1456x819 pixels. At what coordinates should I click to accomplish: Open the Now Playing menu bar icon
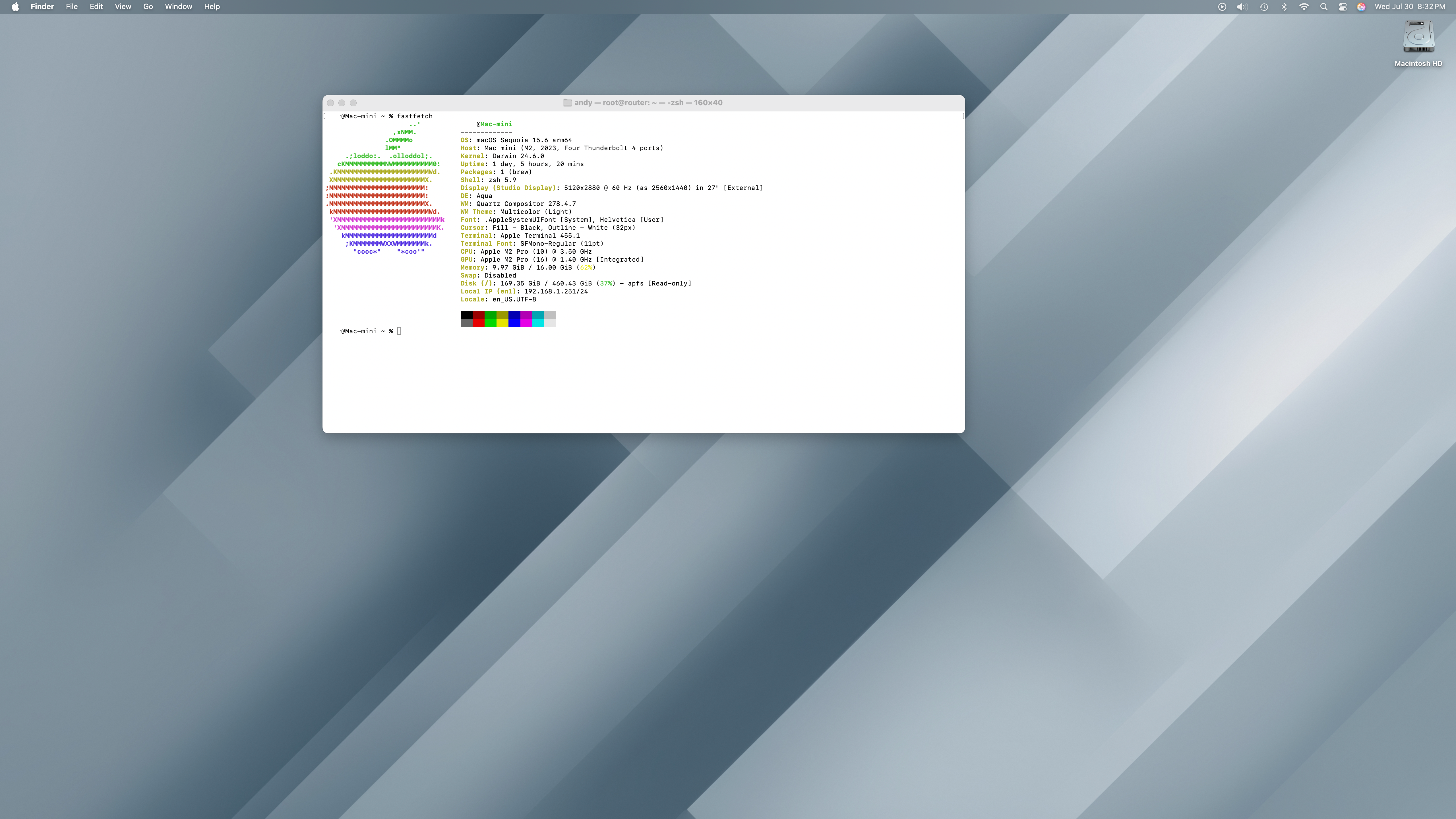1222,7
